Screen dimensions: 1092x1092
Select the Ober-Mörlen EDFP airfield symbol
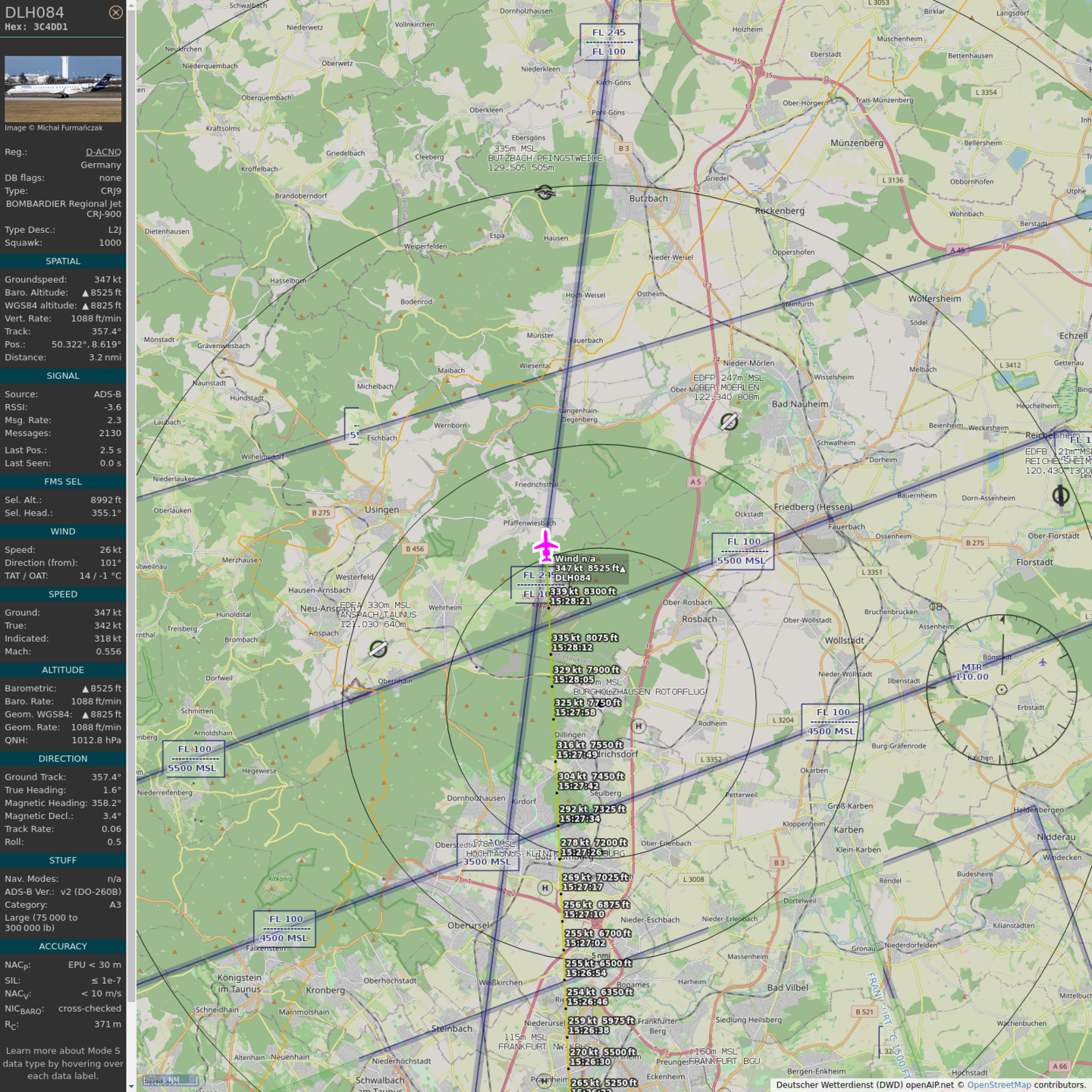point(729,422)
